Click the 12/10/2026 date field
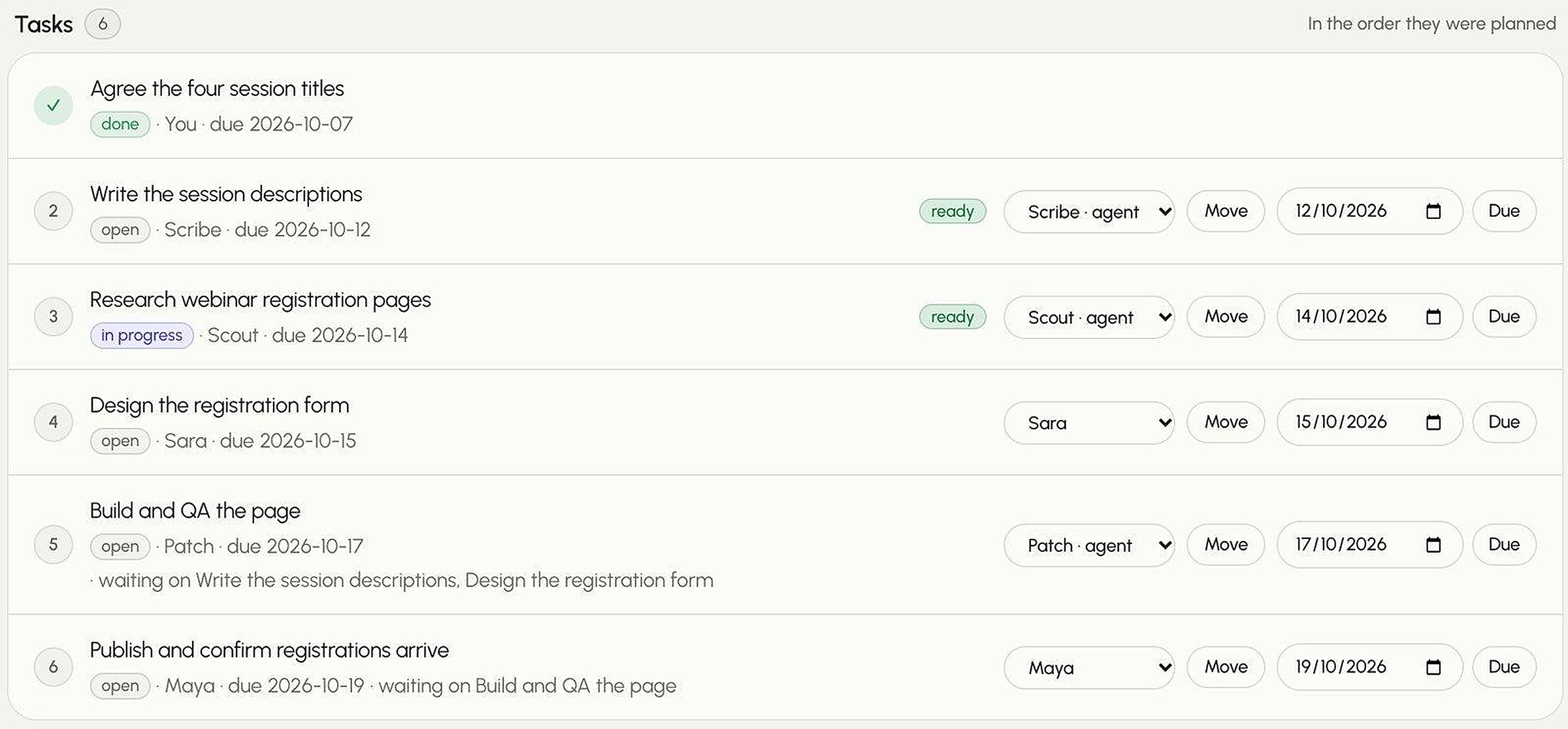 click(x=1369, y=211)
